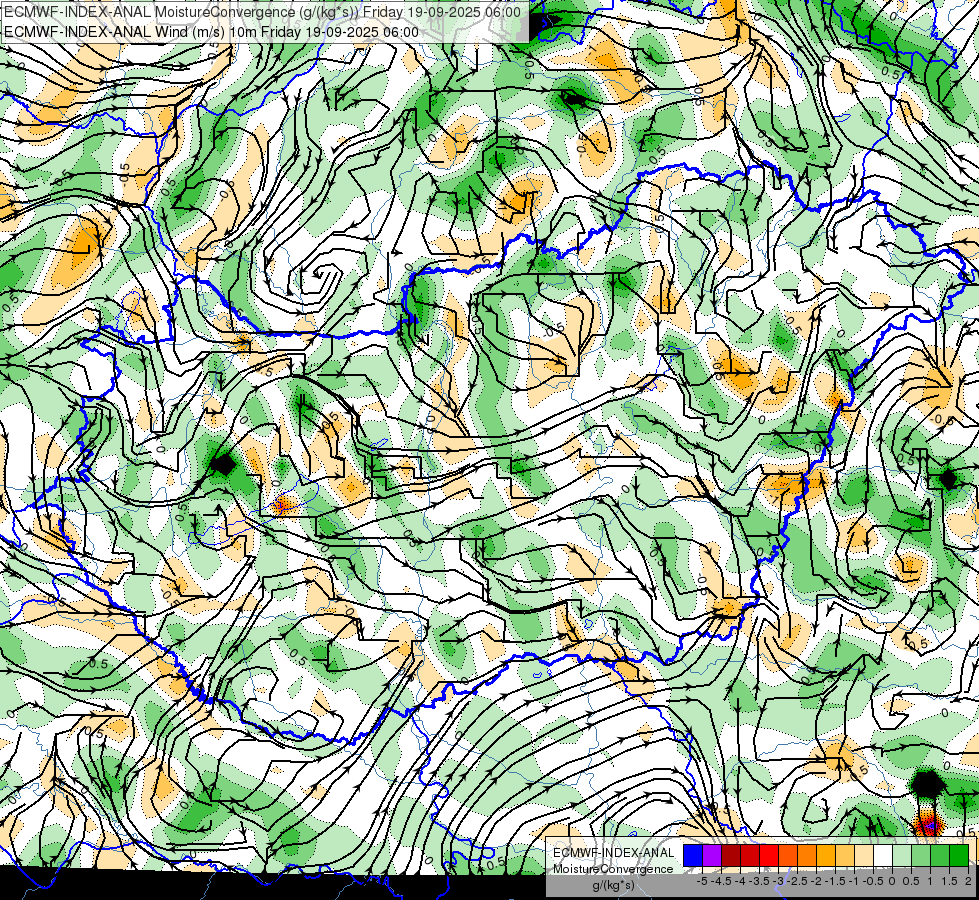This screenshot has height=900, width=979.
Task: Pick the darkest green legend swatch before 2
Action: (959, 856)
